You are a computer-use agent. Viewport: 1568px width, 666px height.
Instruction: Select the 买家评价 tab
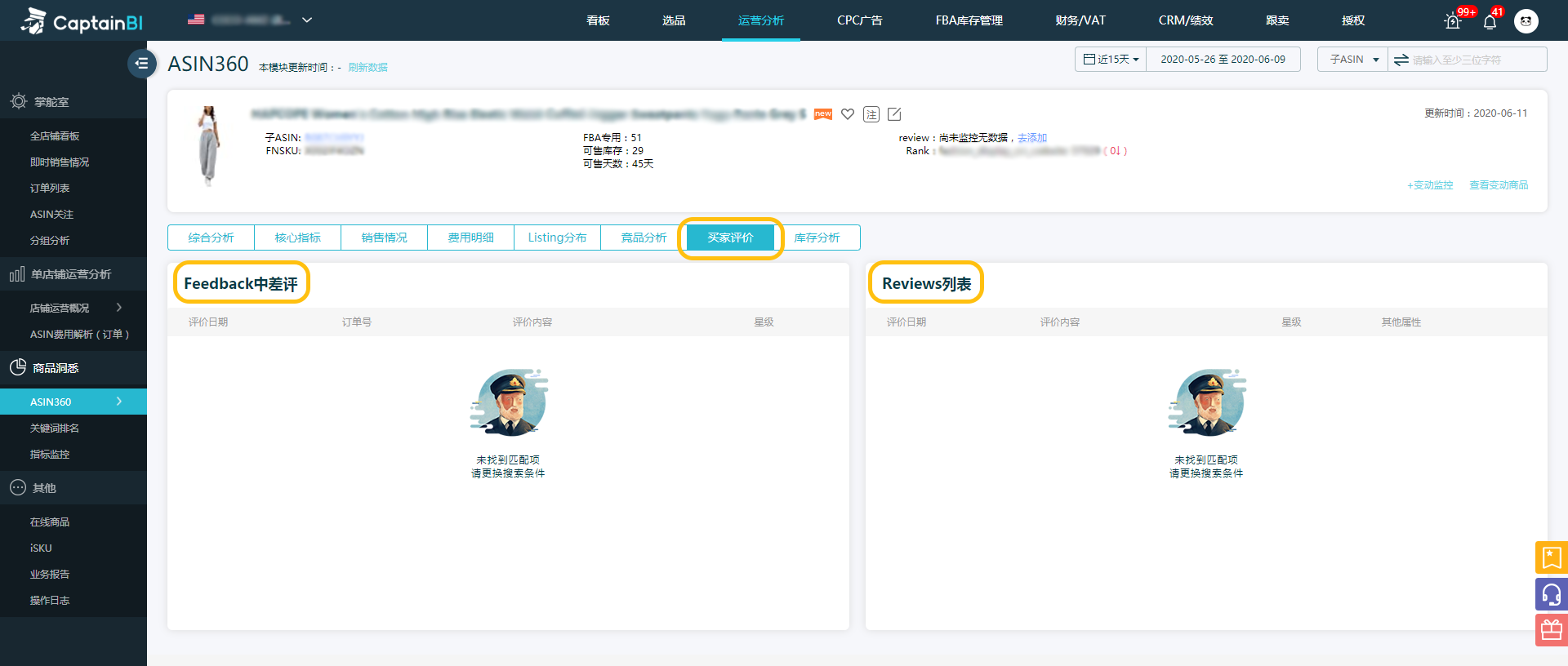[x=730, y=238]
